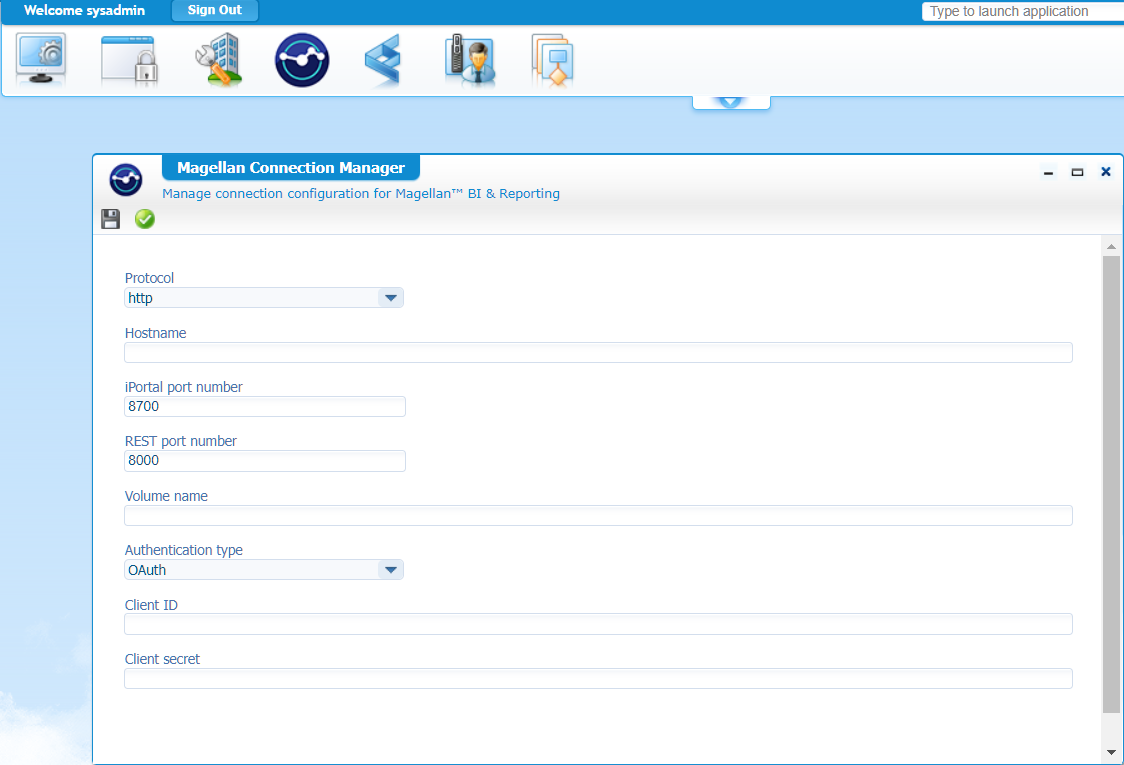Focus the iPortal port number field
The image size is (1124, 765).
265,406
